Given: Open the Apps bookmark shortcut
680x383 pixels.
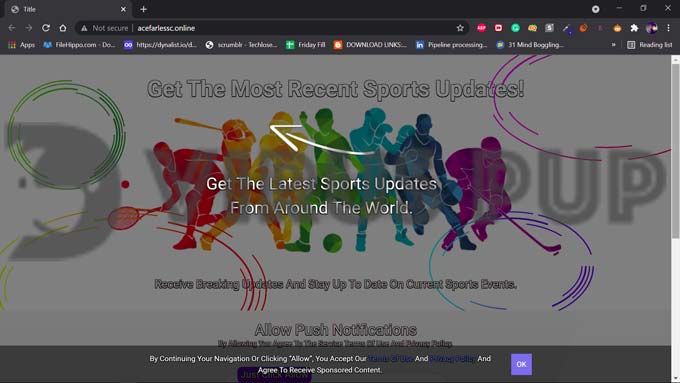Looking at the screenshot, I should (22, 45).
